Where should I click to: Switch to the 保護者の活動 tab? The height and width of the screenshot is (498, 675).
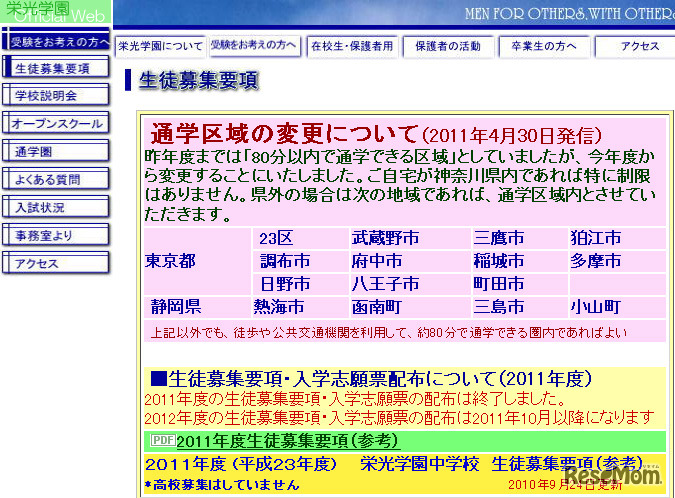tap(448, 46)
